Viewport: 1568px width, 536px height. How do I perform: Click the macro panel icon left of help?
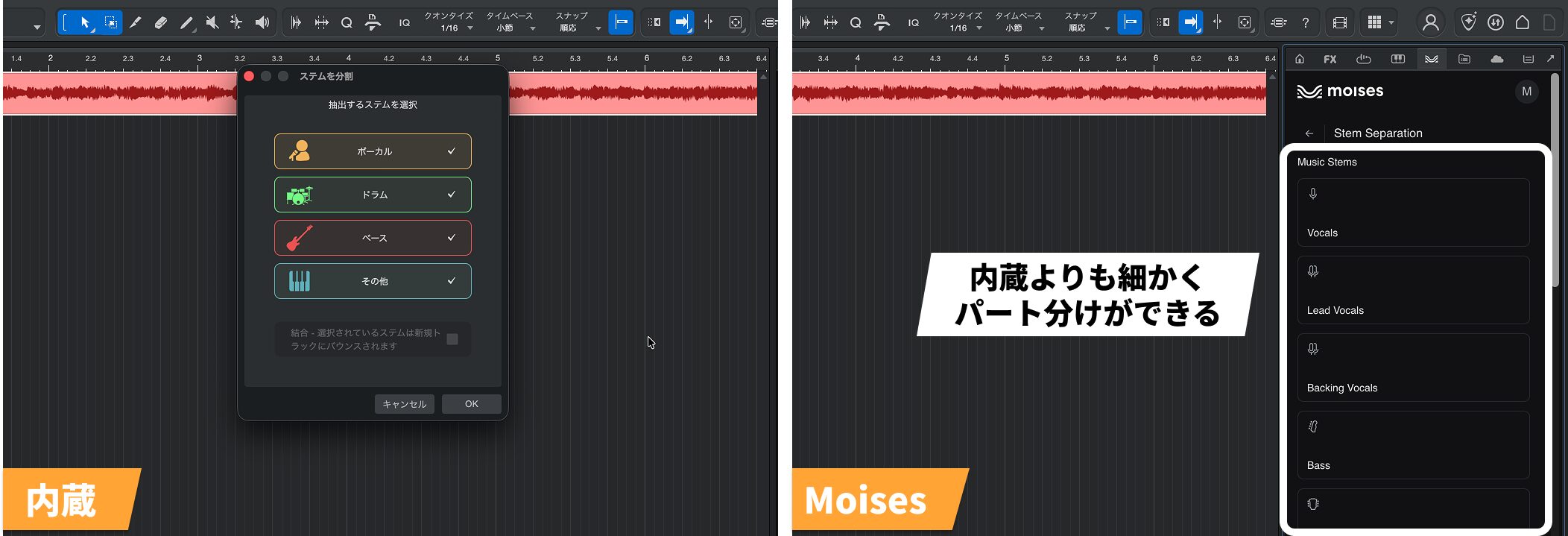(1278, 23)
